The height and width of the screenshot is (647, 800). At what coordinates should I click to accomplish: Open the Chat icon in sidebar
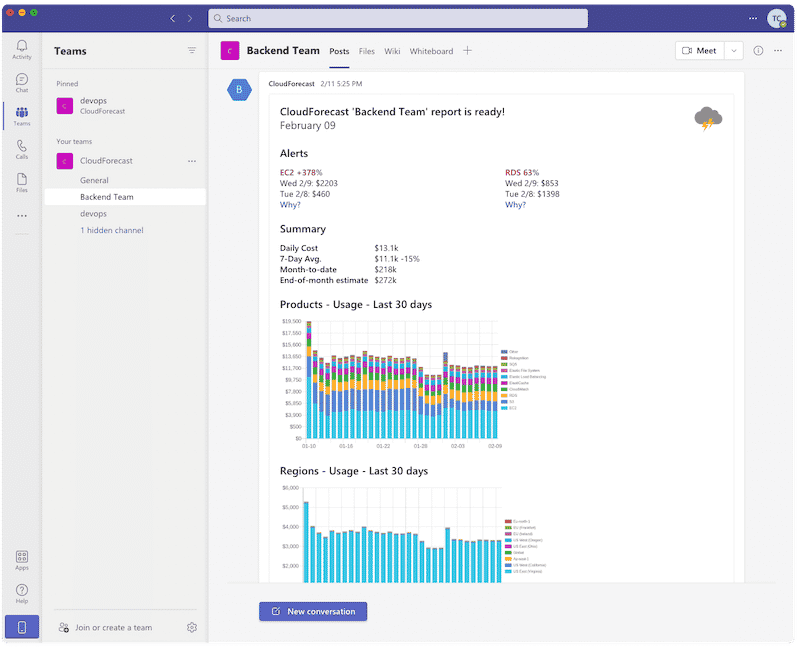[22, 83]
